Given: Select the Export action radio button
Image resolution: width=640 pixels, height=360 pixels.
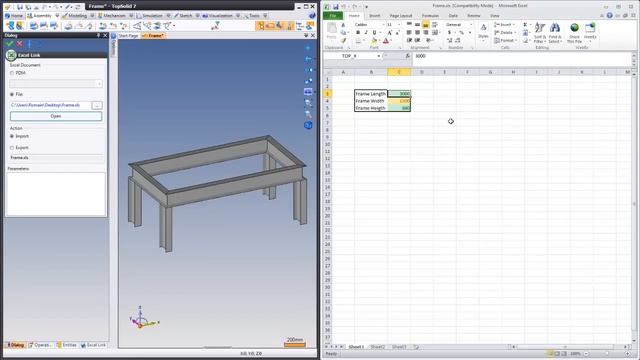Looking at the screenshot, I should [x=12, y=148].
